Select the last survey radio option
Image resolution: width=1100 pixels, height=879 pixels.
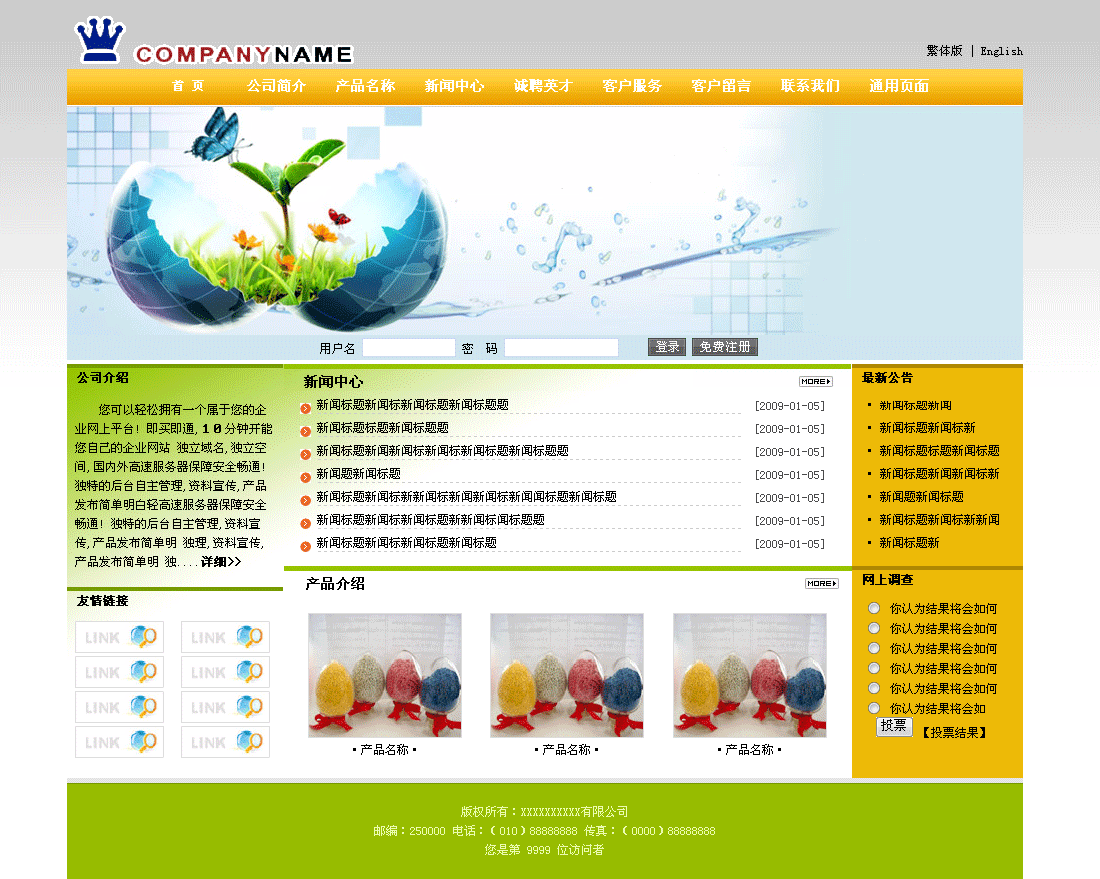(874, 708)
